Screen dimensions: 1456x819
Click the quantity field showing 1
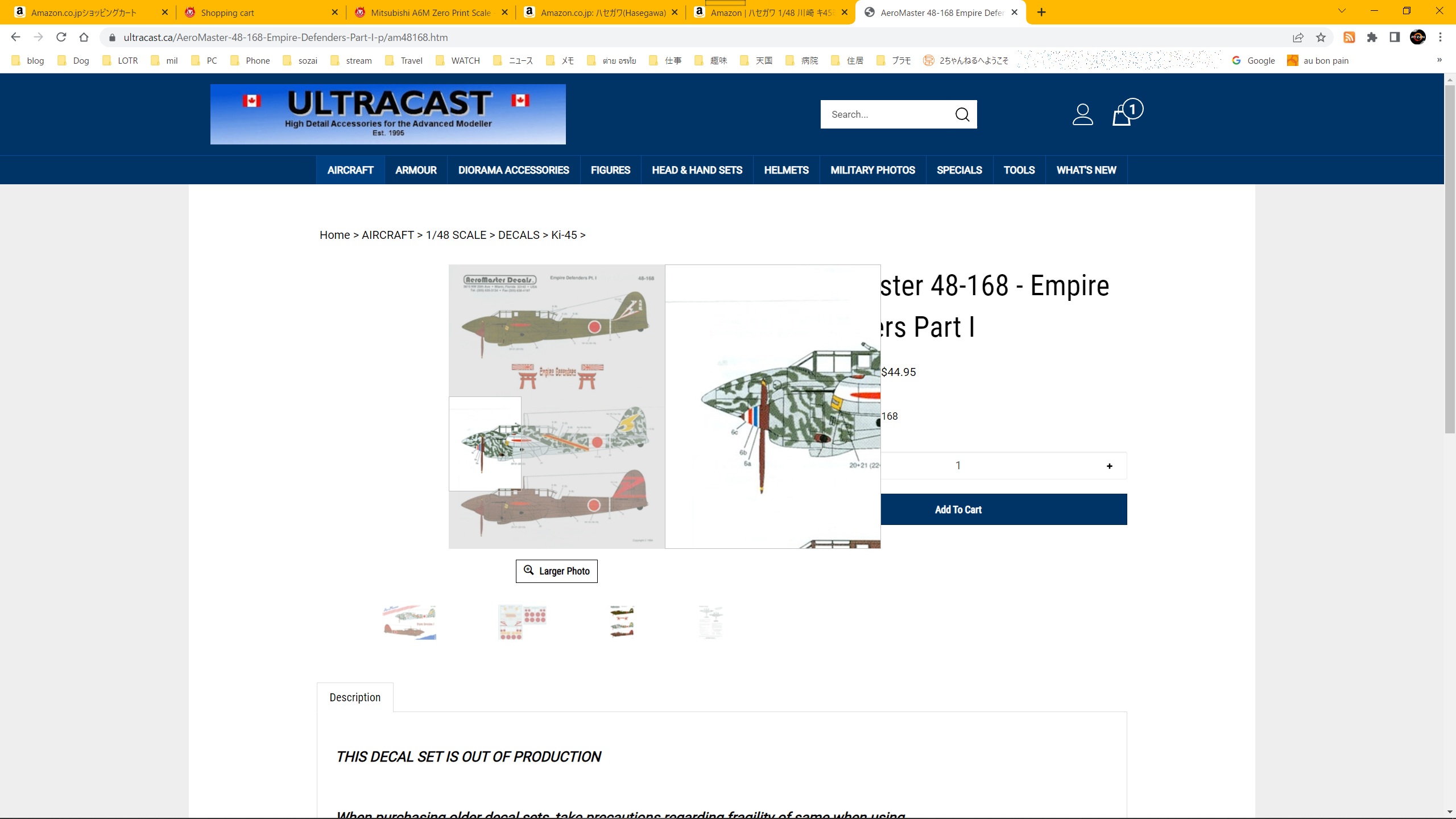click(x=958, y=466)
